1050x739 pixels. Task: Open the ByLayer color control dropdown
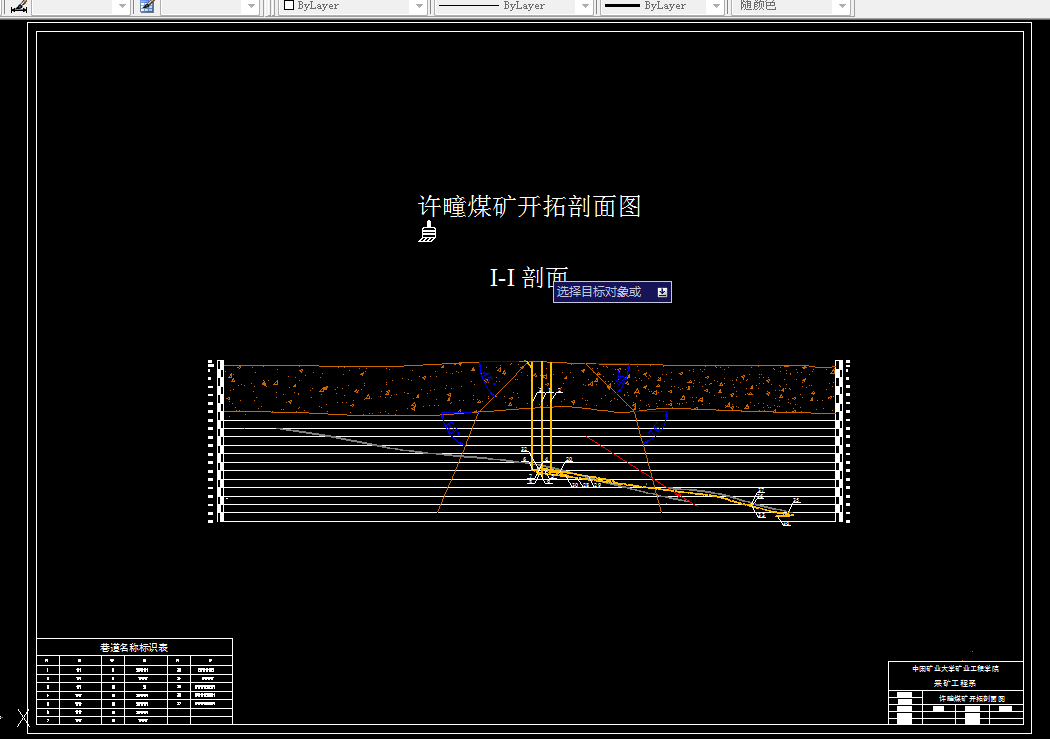pos(419,7)
